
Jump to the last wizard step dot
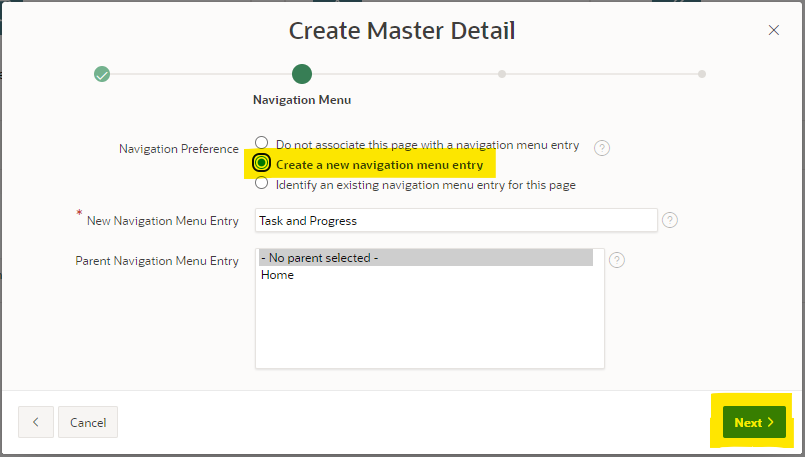pyautogui.click(x=702, y=74)
